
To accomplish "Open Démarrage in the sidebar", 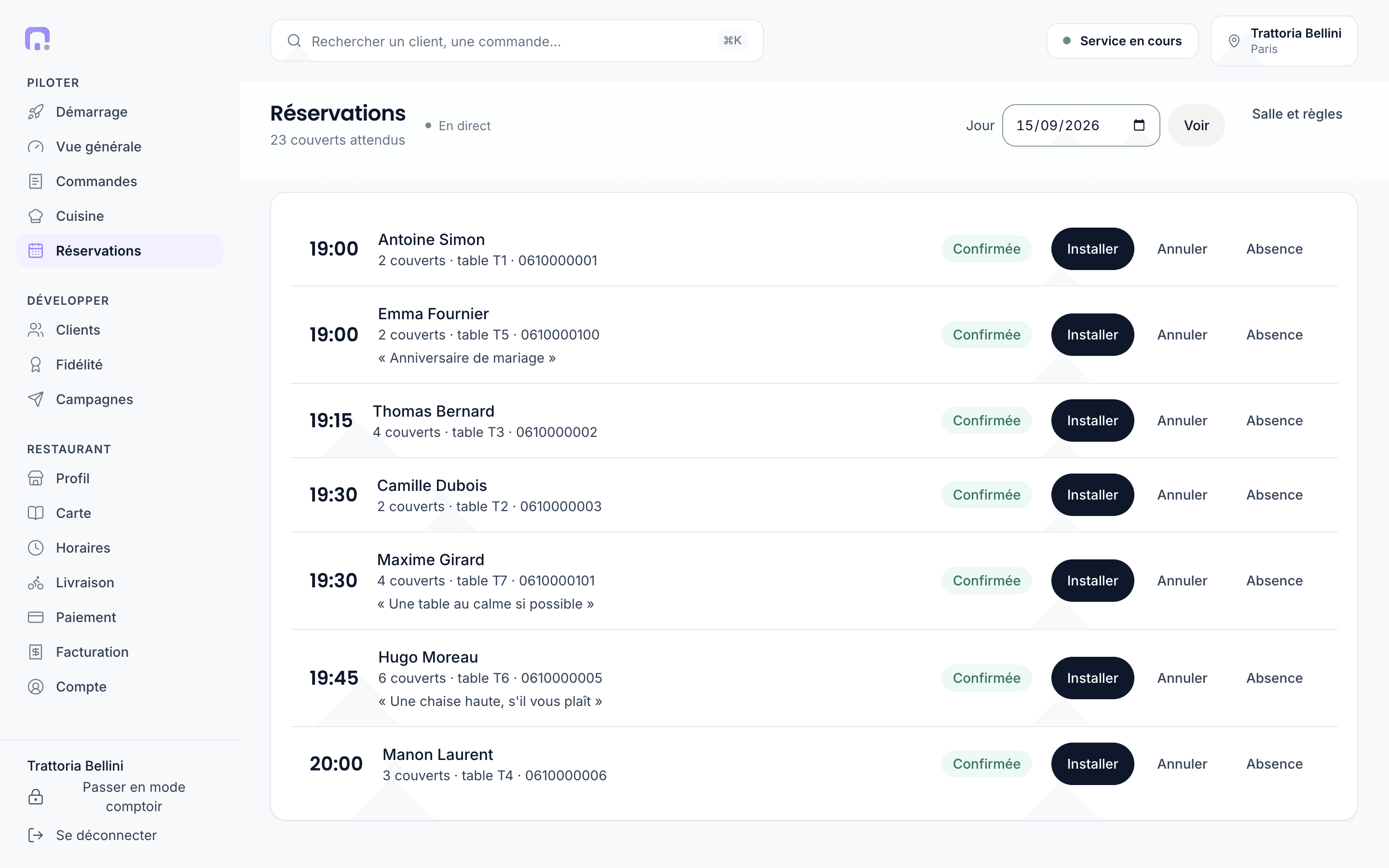I will click(x=120, y=112).
